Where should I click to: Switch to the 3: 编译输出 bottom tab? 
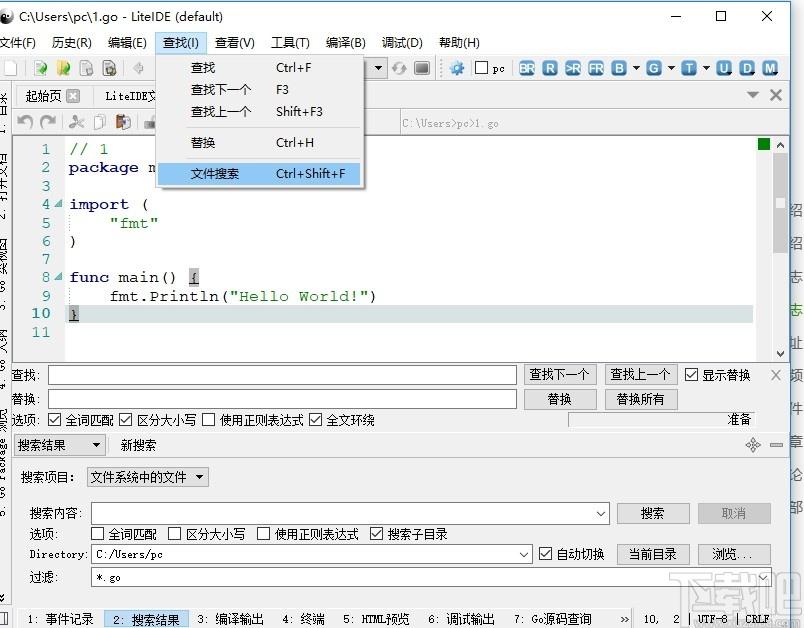(230, 619)
